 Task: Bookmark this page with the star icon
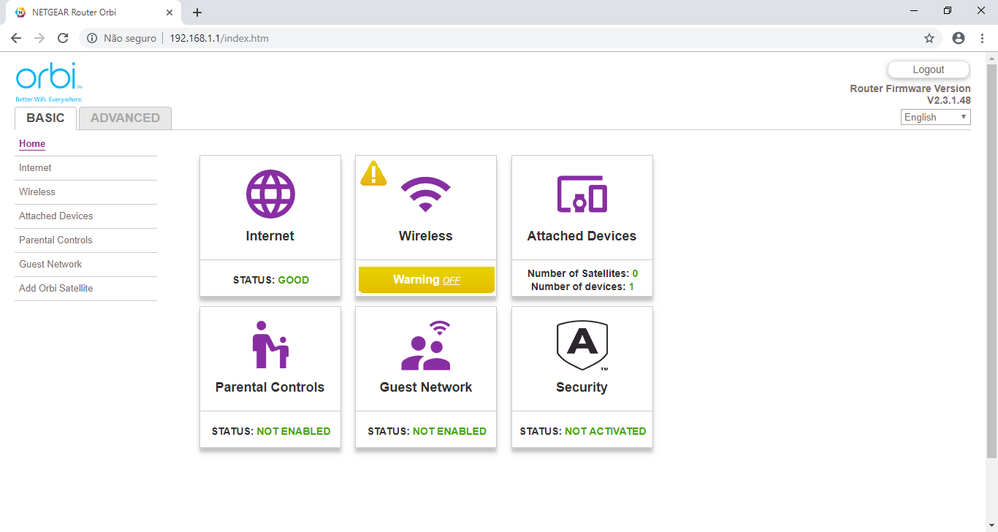pyautogui.click(x=929, y=38)
